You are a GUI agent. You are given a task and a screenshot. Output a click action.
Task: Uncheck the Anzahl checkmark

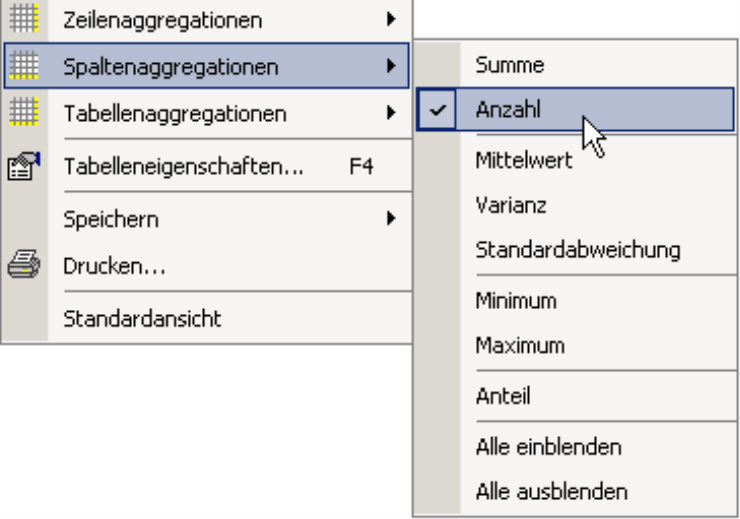tap(437, 109)
